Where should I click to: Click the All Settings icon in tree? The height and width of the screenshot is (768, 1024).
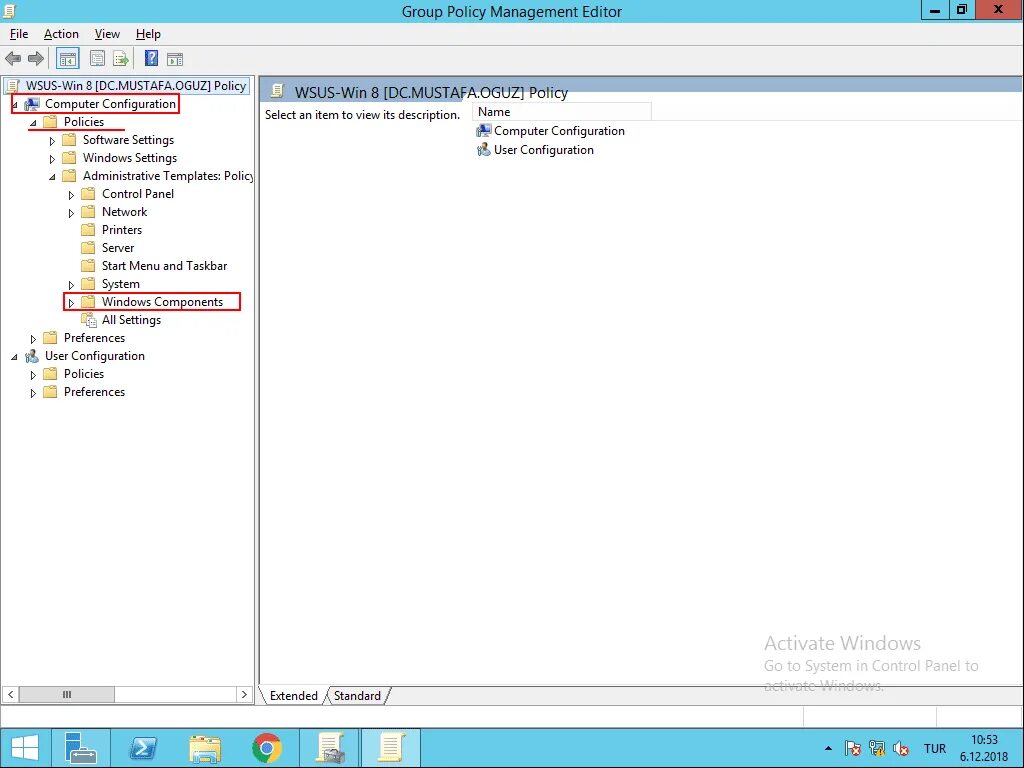[89, 320]
